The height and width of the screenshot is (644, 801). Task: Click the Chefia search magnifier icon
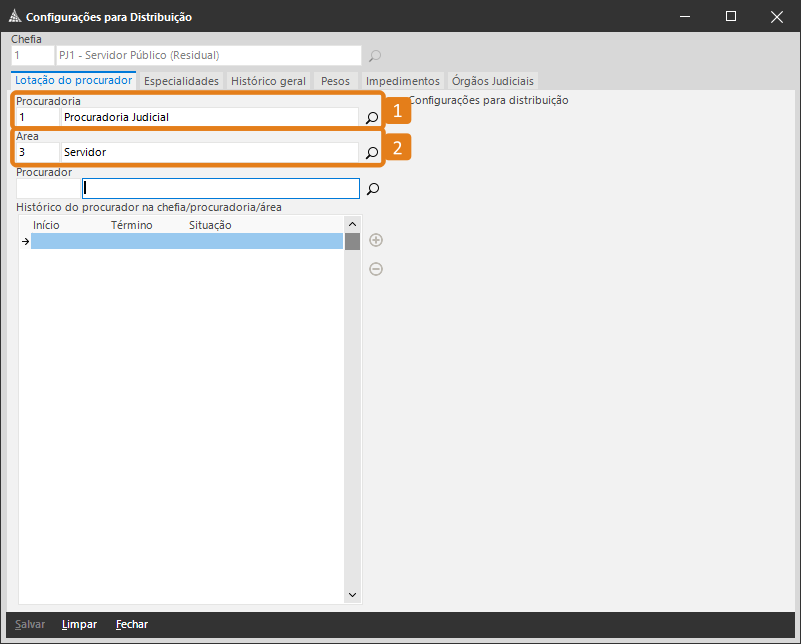[375, 56]
